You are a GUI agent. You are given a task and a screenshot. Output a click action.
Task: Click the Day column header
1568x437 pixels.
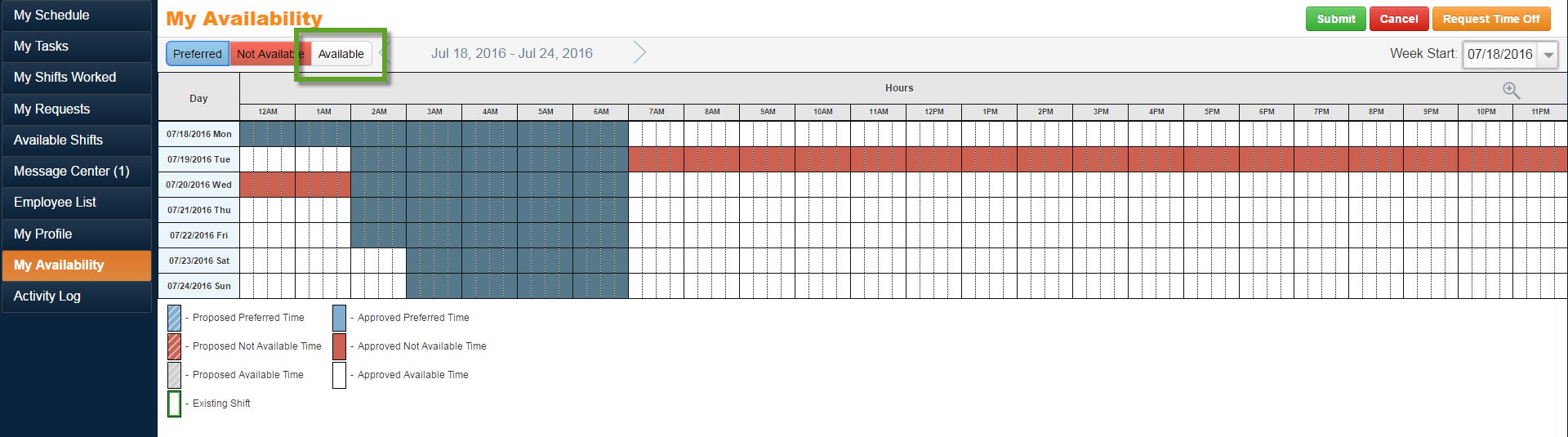click(x=199, y=98)
